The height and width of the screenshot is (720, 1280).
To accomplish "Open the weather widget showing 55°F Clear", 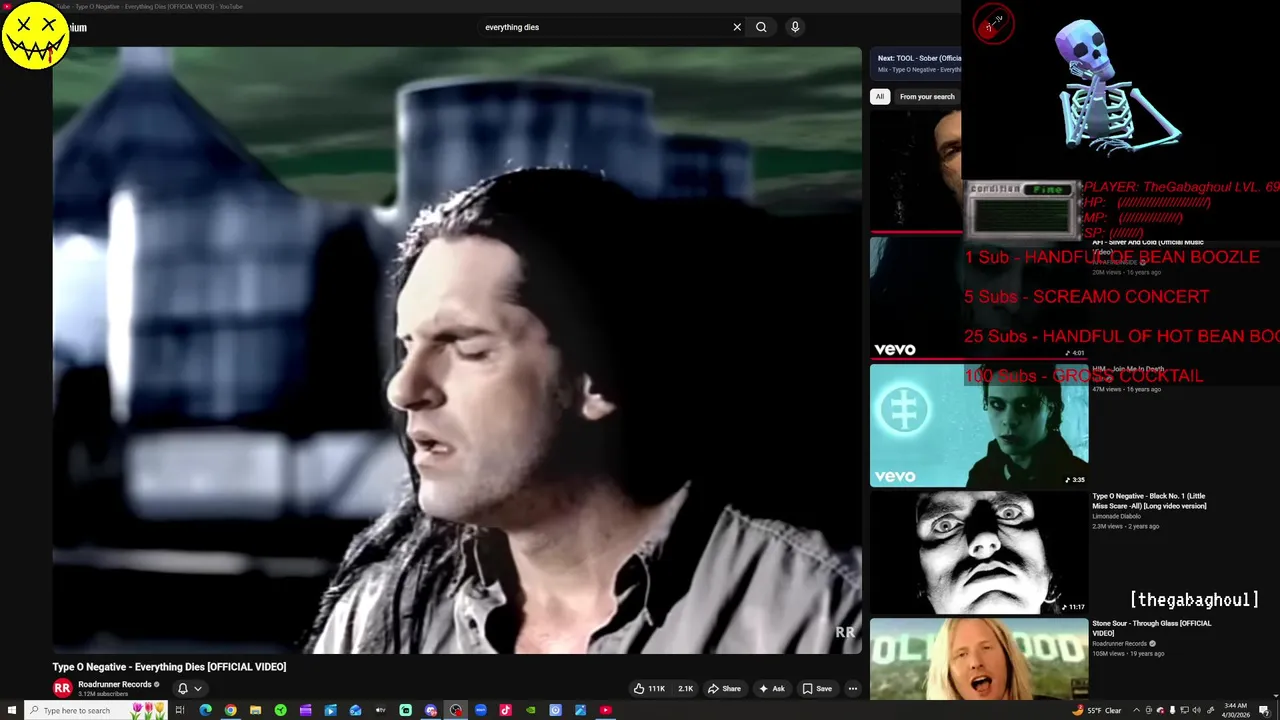I will click(1097, 710).
